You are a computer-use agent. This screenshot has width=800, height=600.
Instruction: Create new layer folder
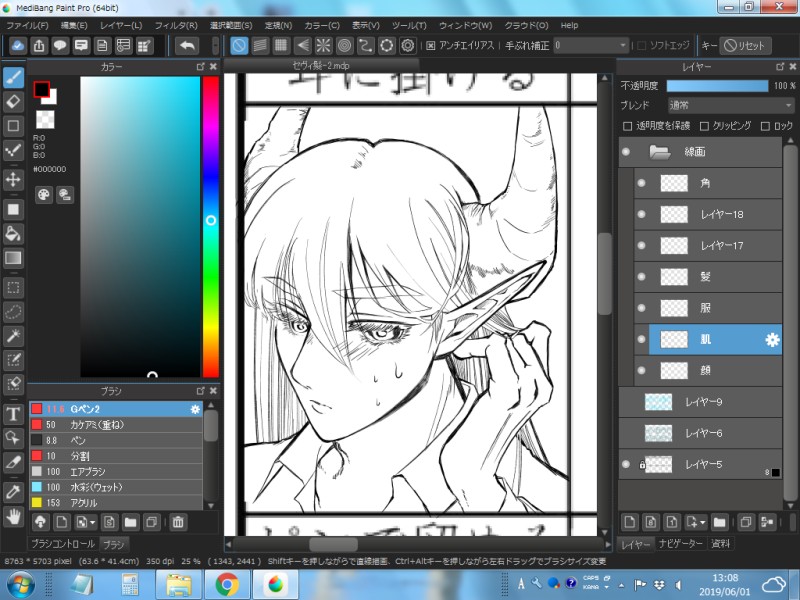tap(719, 522)
